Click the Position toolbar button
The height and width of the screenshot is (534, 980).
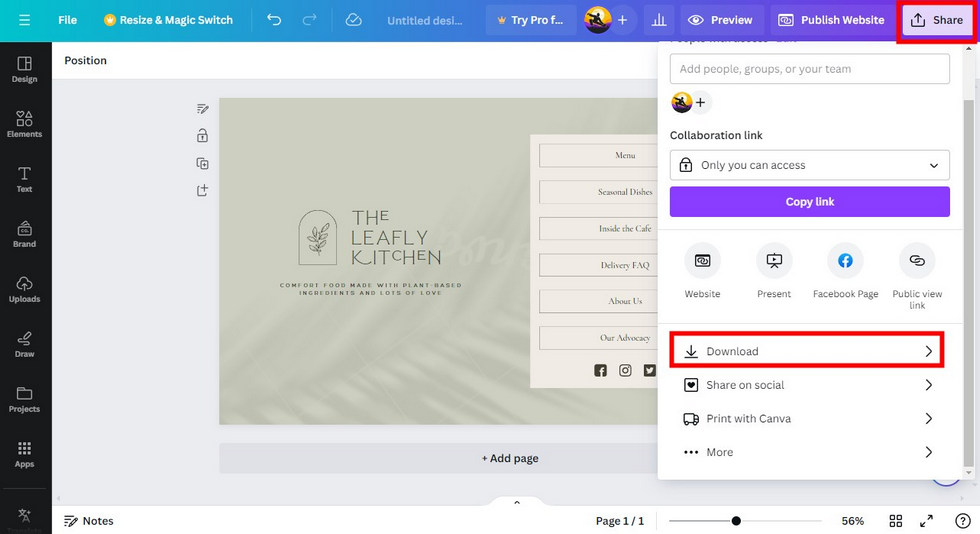tap(86, 60)
